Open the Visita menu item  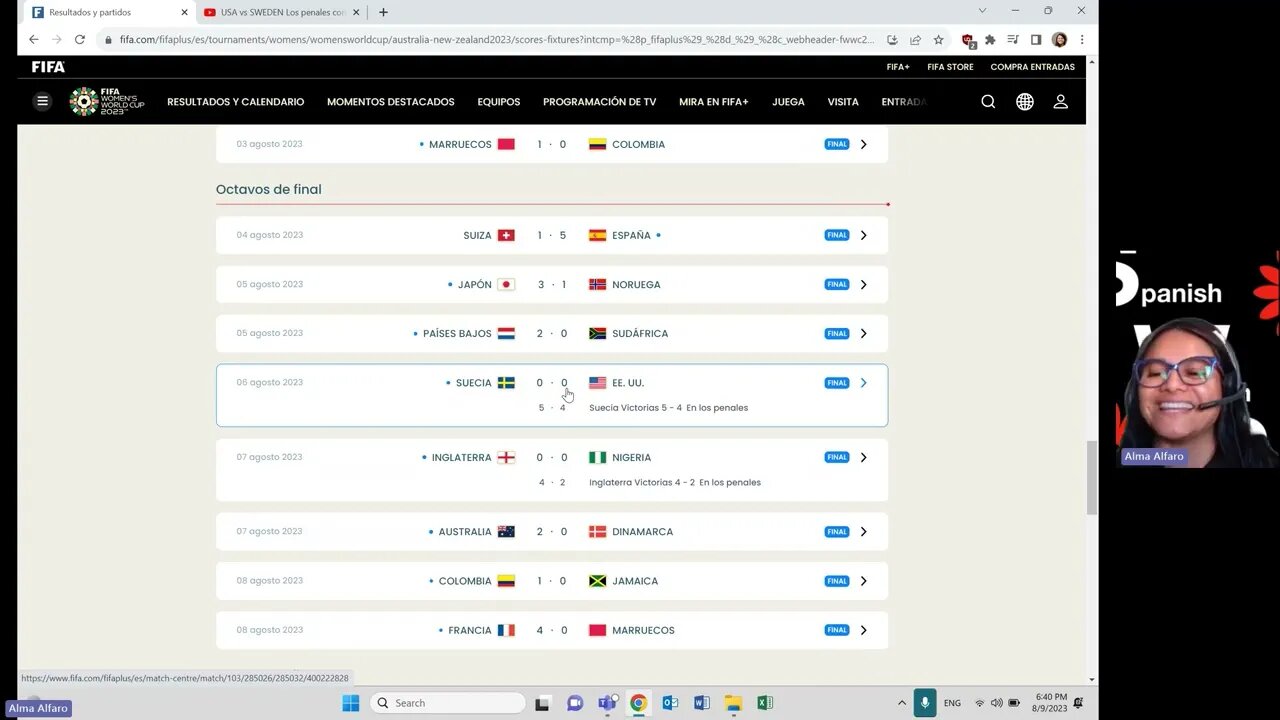tap(843, 102)
